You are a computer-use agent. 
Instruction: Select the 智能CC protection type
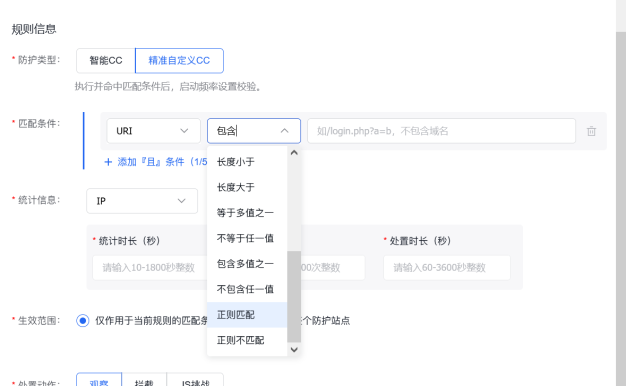coord(106,61)
